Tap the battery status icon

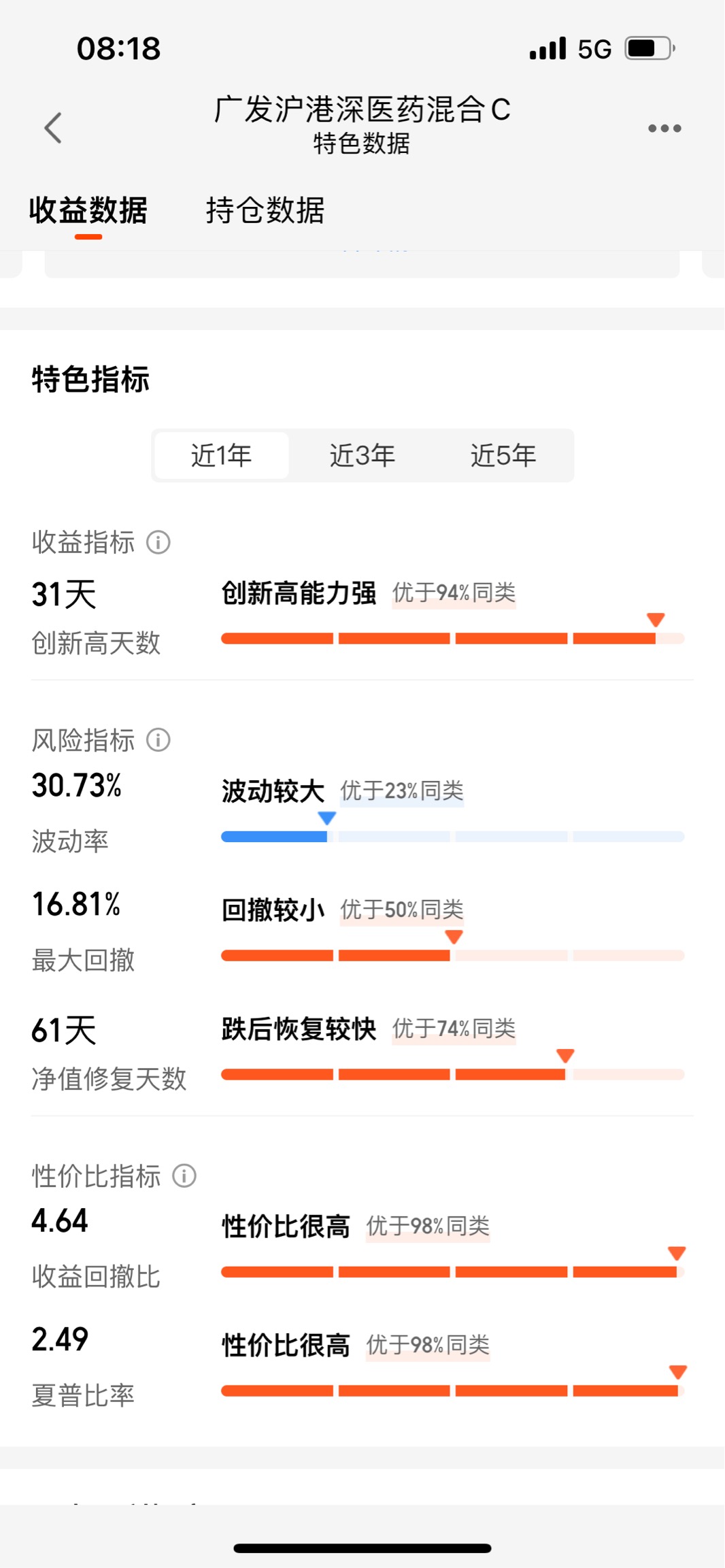tap(650, 49)
